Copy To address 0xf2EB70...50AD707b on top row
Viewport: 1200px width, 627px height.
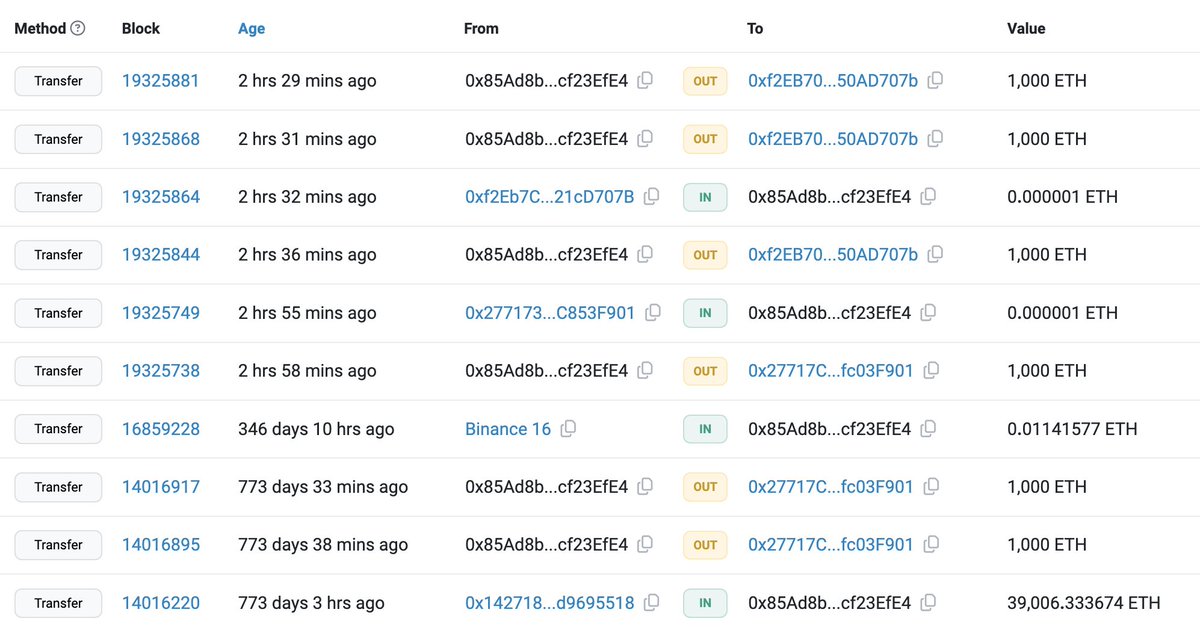pyautogui.click(x=935, y=80)
